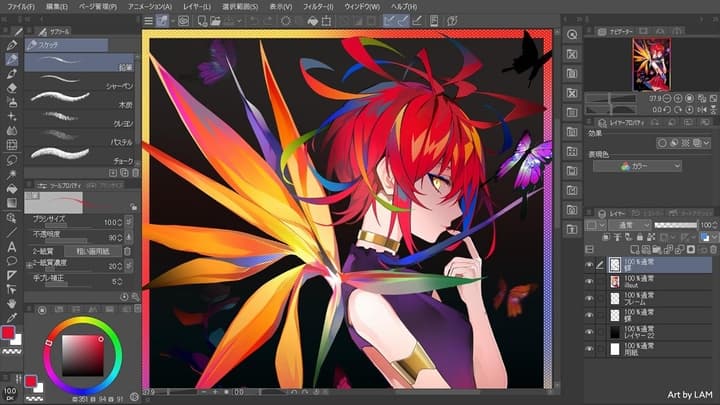Delete the sub tool with trash icon
This screenshot has width=720, height=405.
point(135,173)
